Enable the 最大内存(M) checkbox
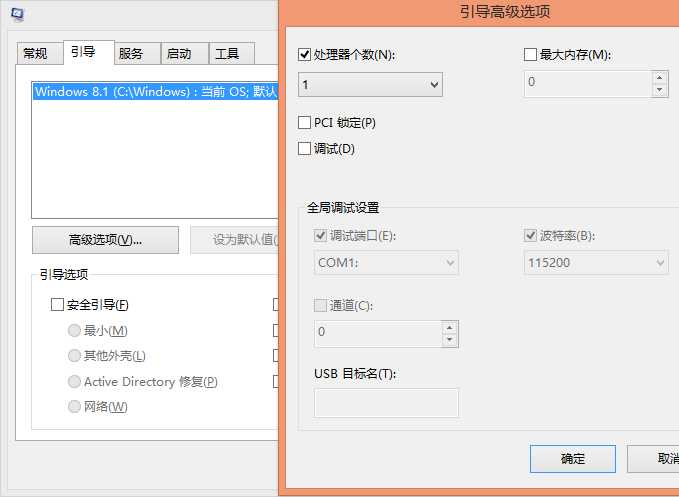The image size is (679, 497). tap(530, 55)
